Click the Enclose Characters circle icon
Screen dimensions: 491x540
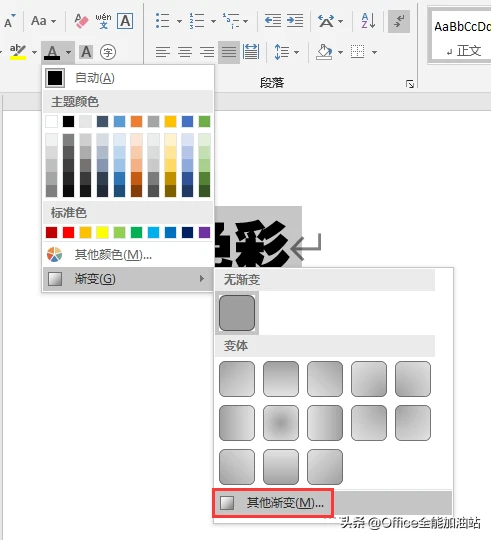(108, 52)
